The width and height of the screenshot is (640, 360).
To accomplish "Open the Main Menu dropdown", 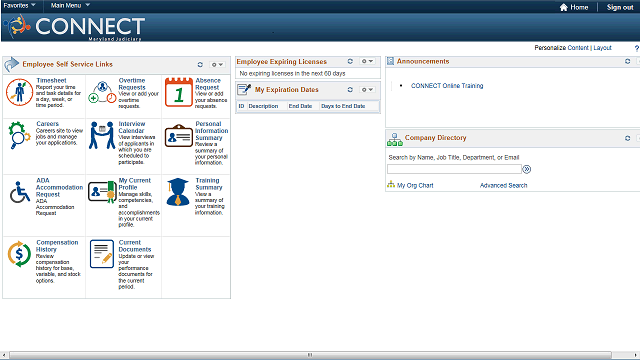I will (70, 5).
